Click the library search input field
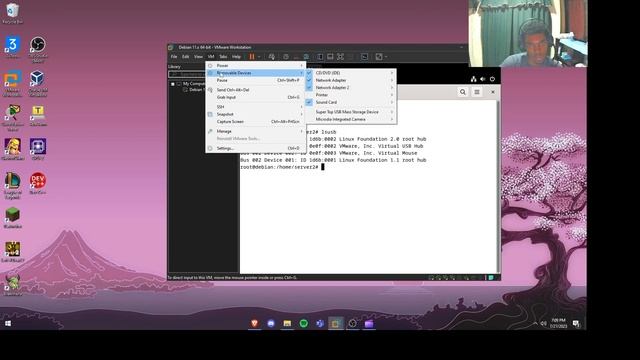The width and height of the screenshot is (640, 360). pyautogui.click(x=187, y=74)
